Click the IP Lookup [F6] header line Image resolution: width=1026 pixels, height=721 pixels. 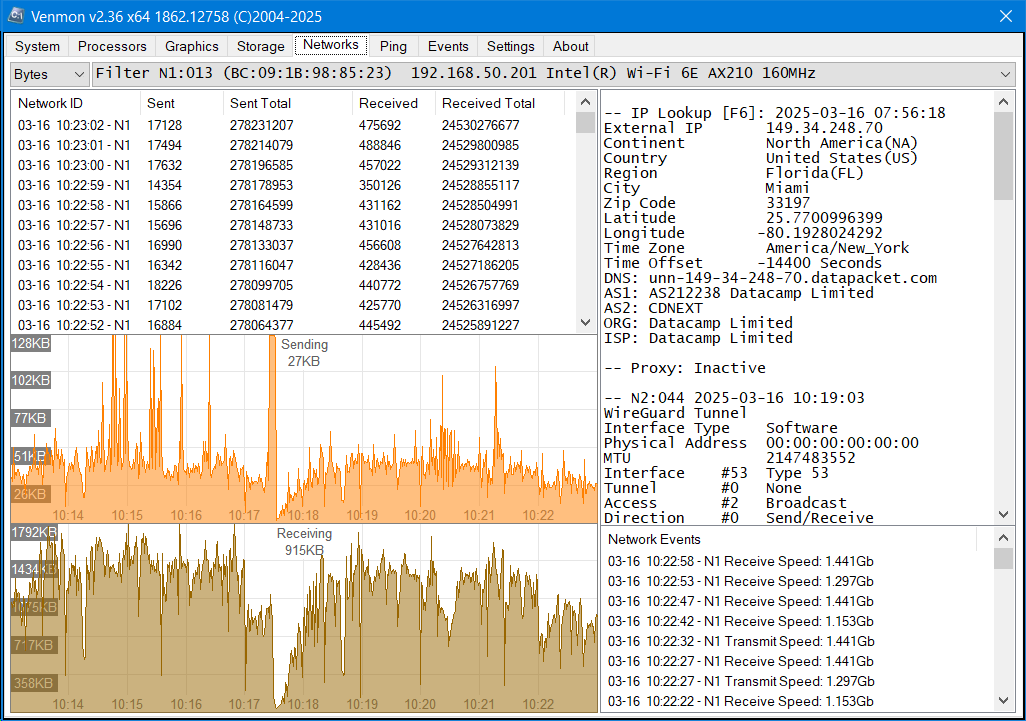click(x=774, y=113)
